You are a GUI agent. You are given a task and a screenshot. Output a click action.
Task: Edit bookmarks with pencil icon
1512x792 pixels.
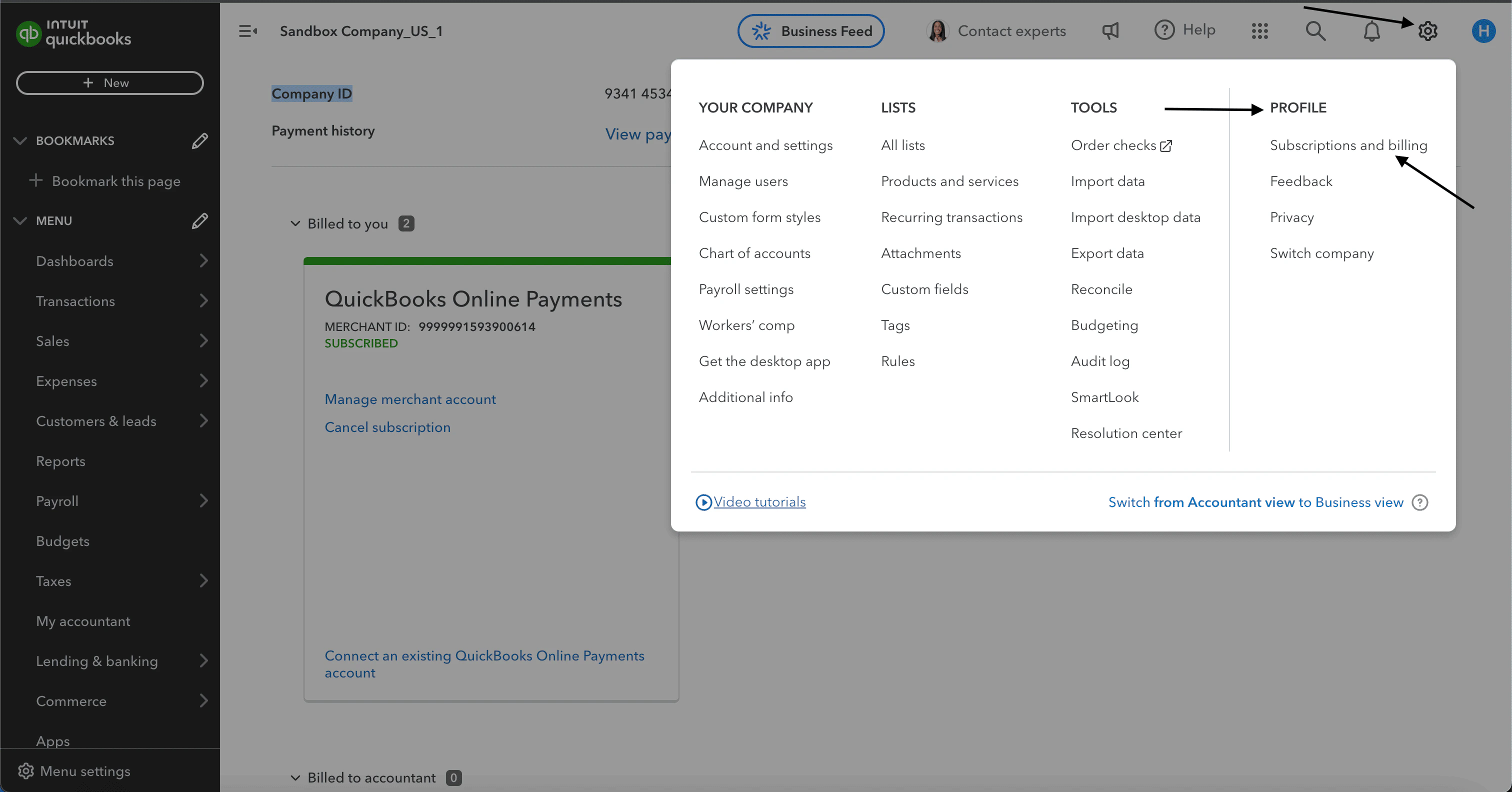[199, 141]
